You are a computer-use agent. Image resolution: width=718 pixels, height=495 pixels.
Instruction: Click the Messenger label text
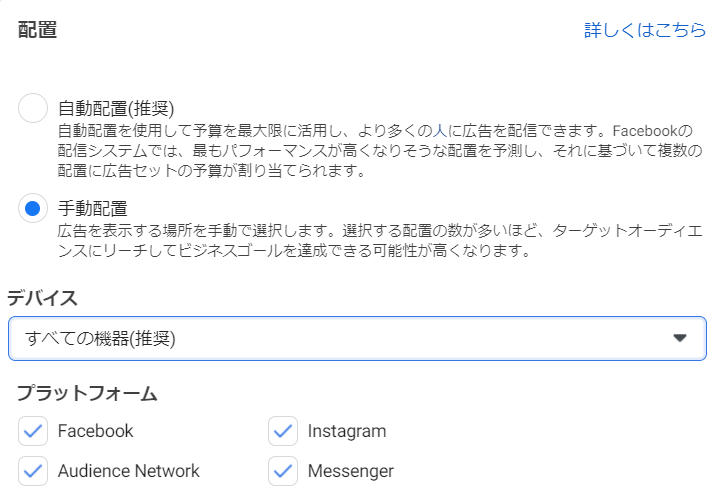[x=350, y=471]
